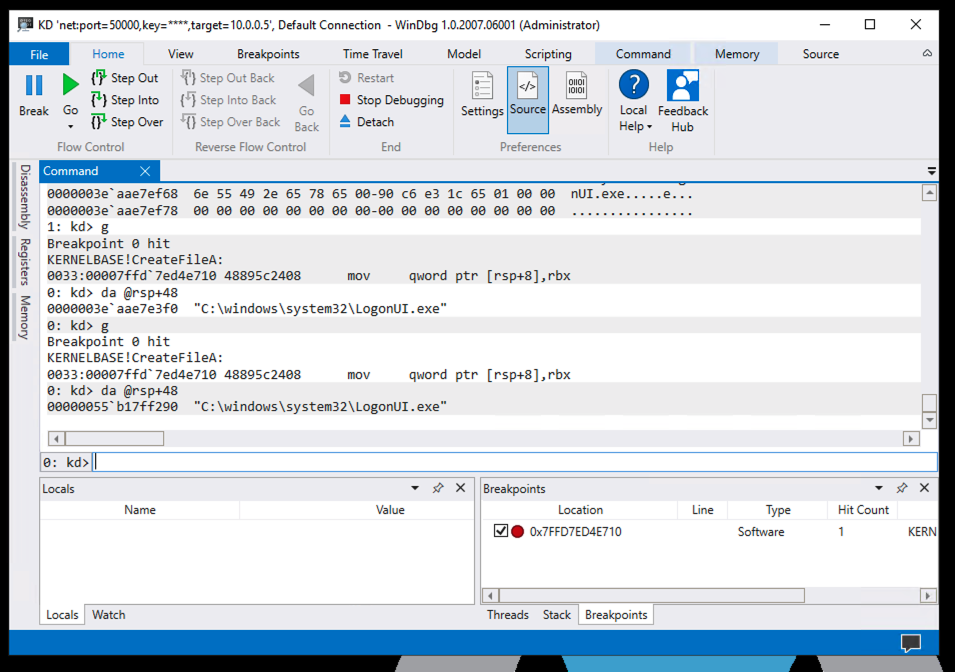Viewport: 955px width, 672px height.
Task: Open Feedback Hub
Action: coord(683,101)
